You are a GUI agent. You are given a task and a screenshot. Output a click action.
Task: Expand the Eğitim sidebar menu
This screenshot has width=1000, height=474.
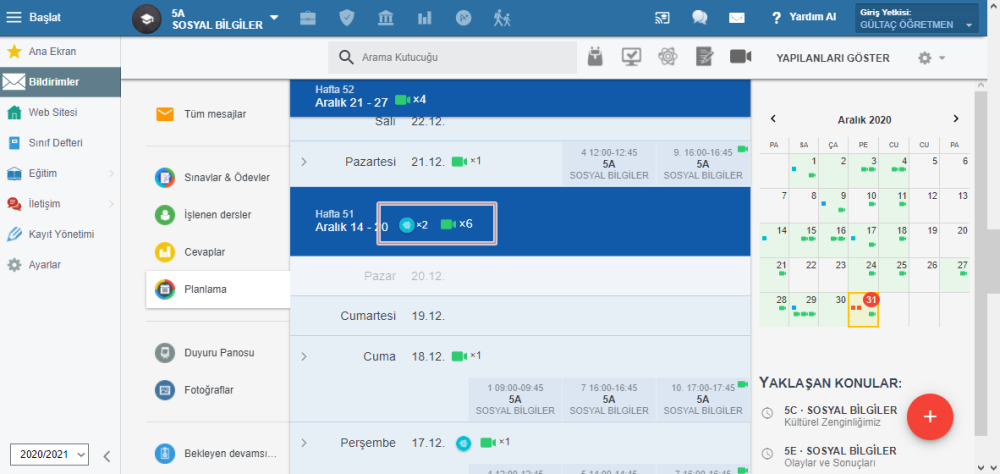[x=60, y=174]
